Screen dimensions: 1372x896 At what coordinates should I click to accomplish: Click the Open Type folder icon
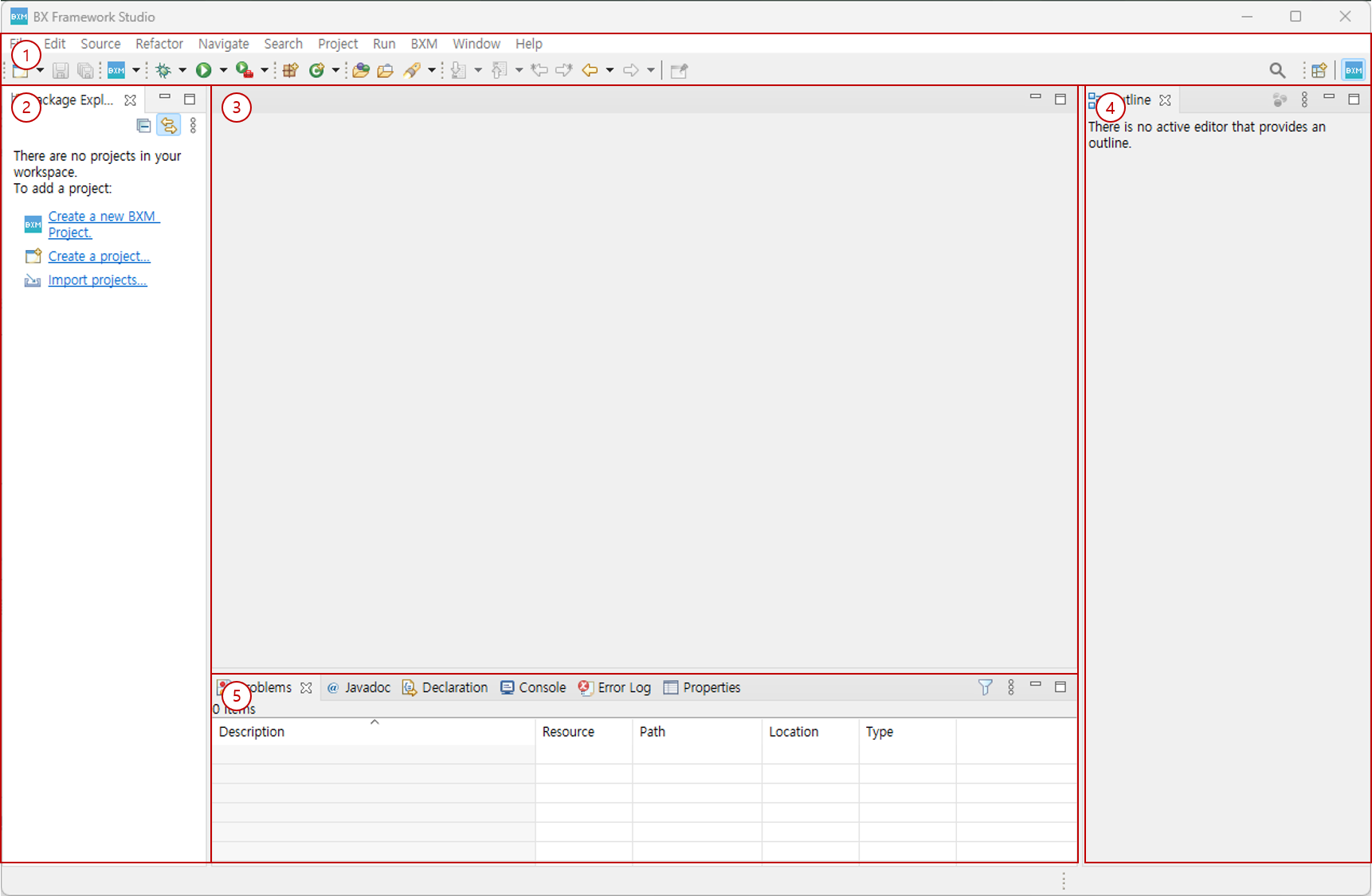pyautogui.click(x=361, y=70)
